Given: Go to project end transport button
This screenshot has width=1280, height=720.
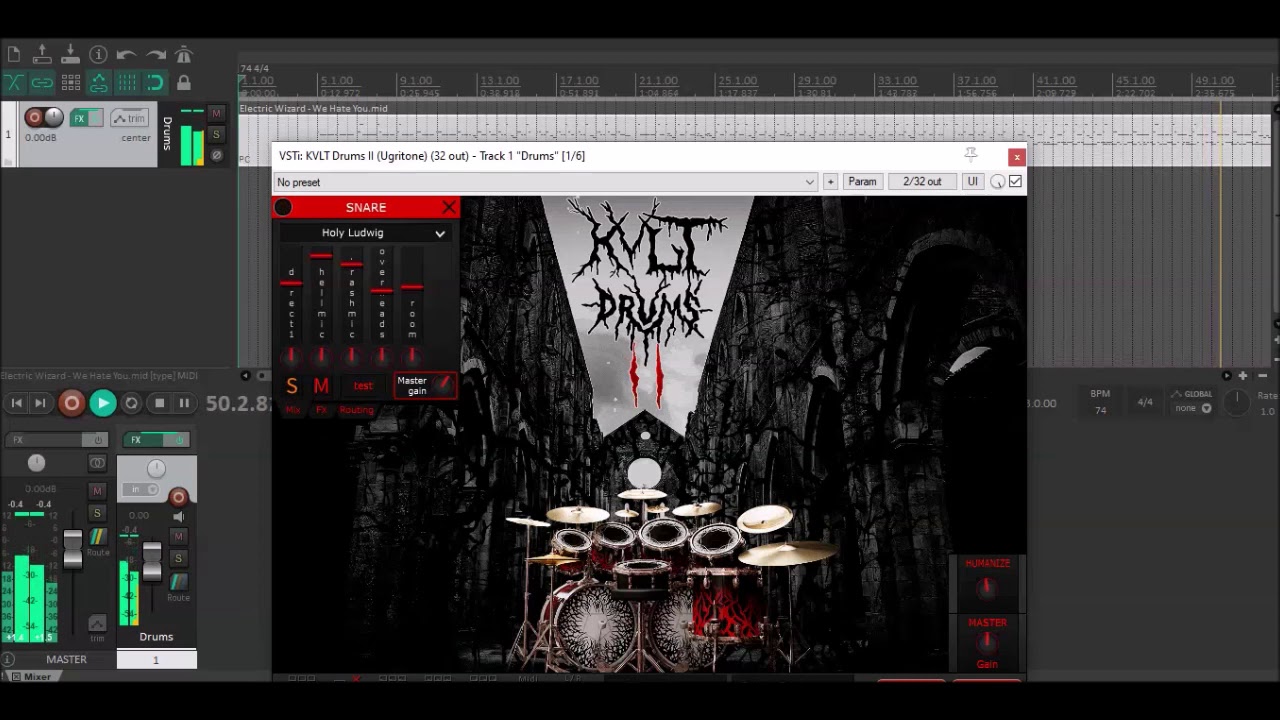Looking at the screenshot, I should pyautogui.click(x=40, y=403).
